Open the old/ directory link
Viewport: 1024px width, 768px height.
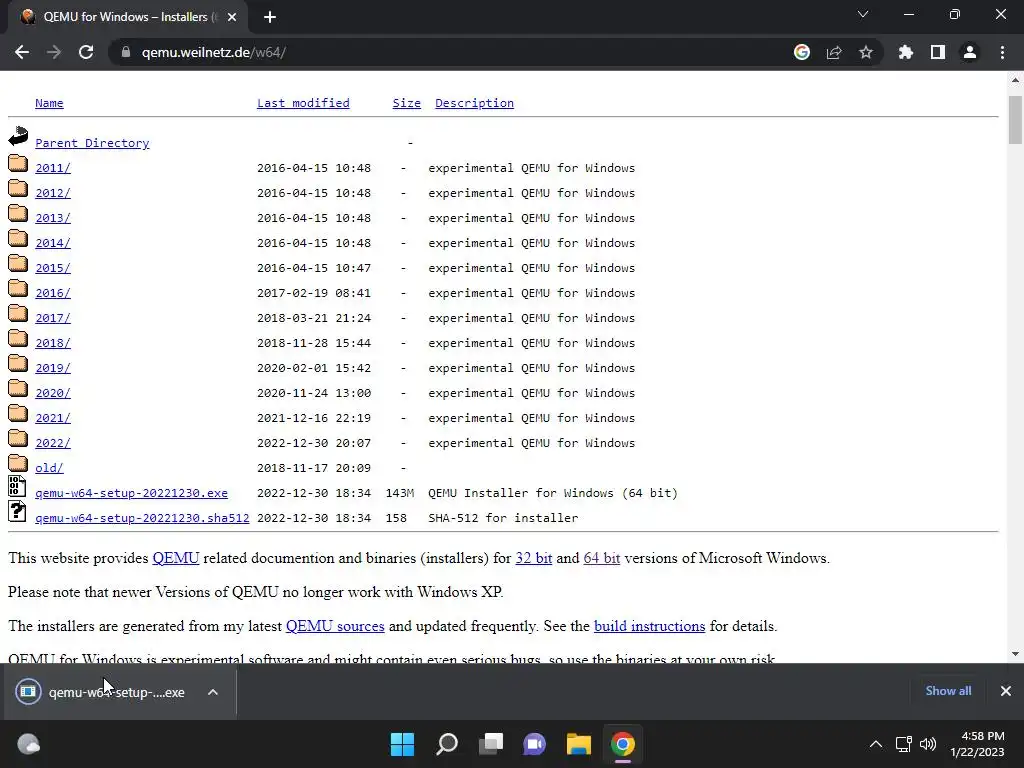49,468
